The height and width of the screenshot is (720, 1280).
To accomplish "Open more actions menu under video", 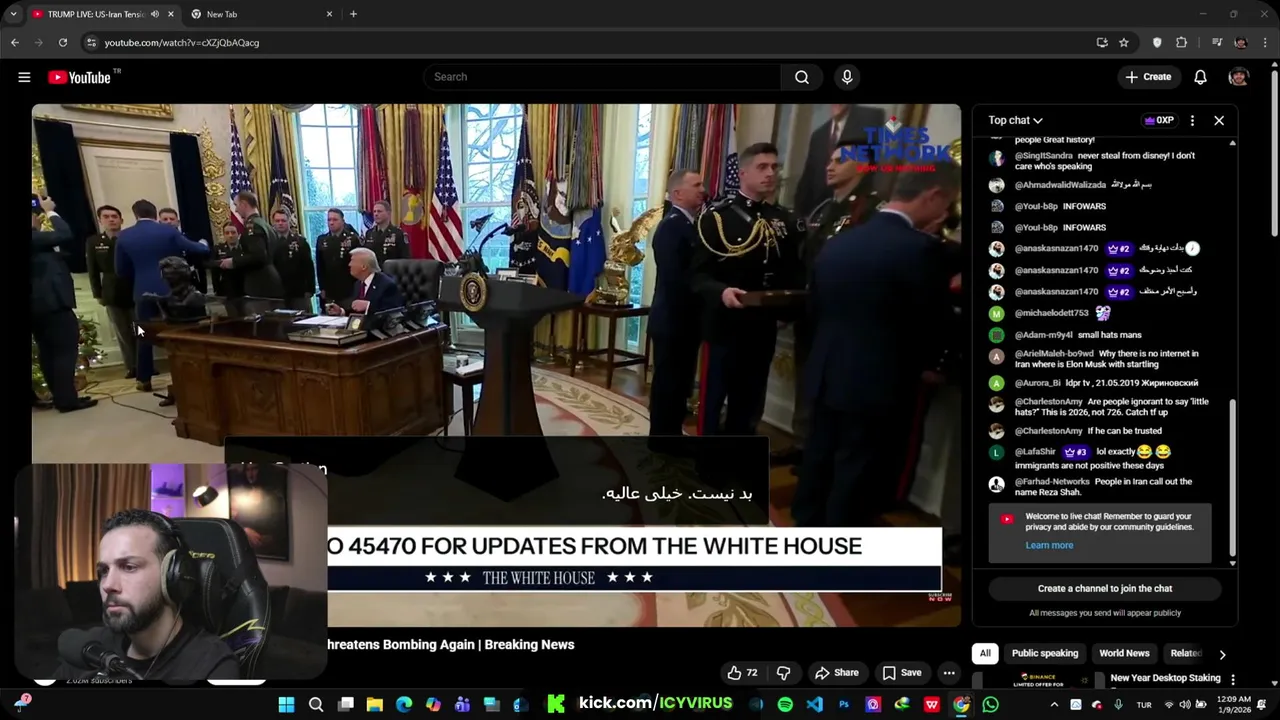I will (x=949, y=672).
